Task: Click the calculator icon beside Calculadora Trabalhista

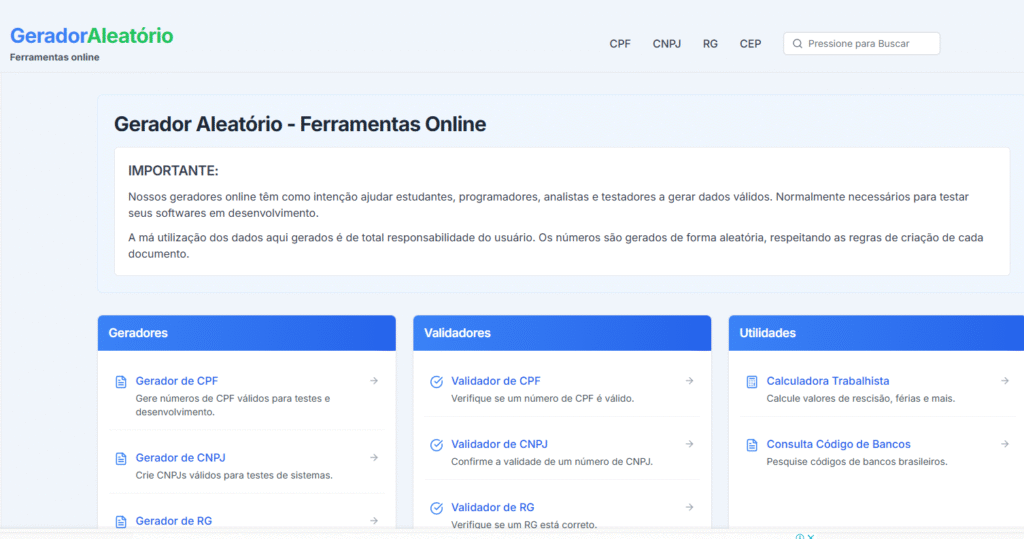Action: pos(752,381)
